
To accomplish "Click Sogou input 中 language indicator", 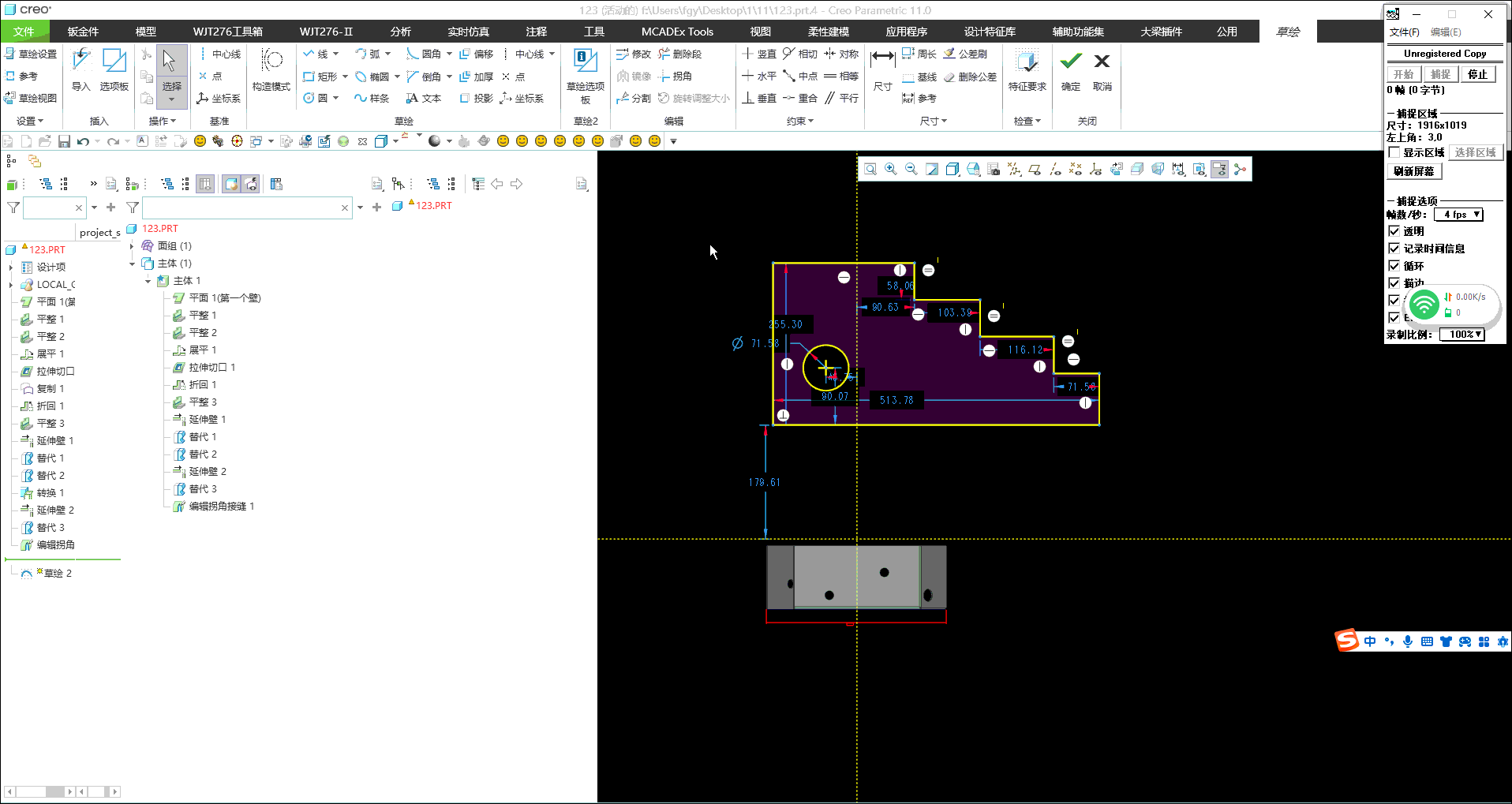I will tap(1370, 641).
